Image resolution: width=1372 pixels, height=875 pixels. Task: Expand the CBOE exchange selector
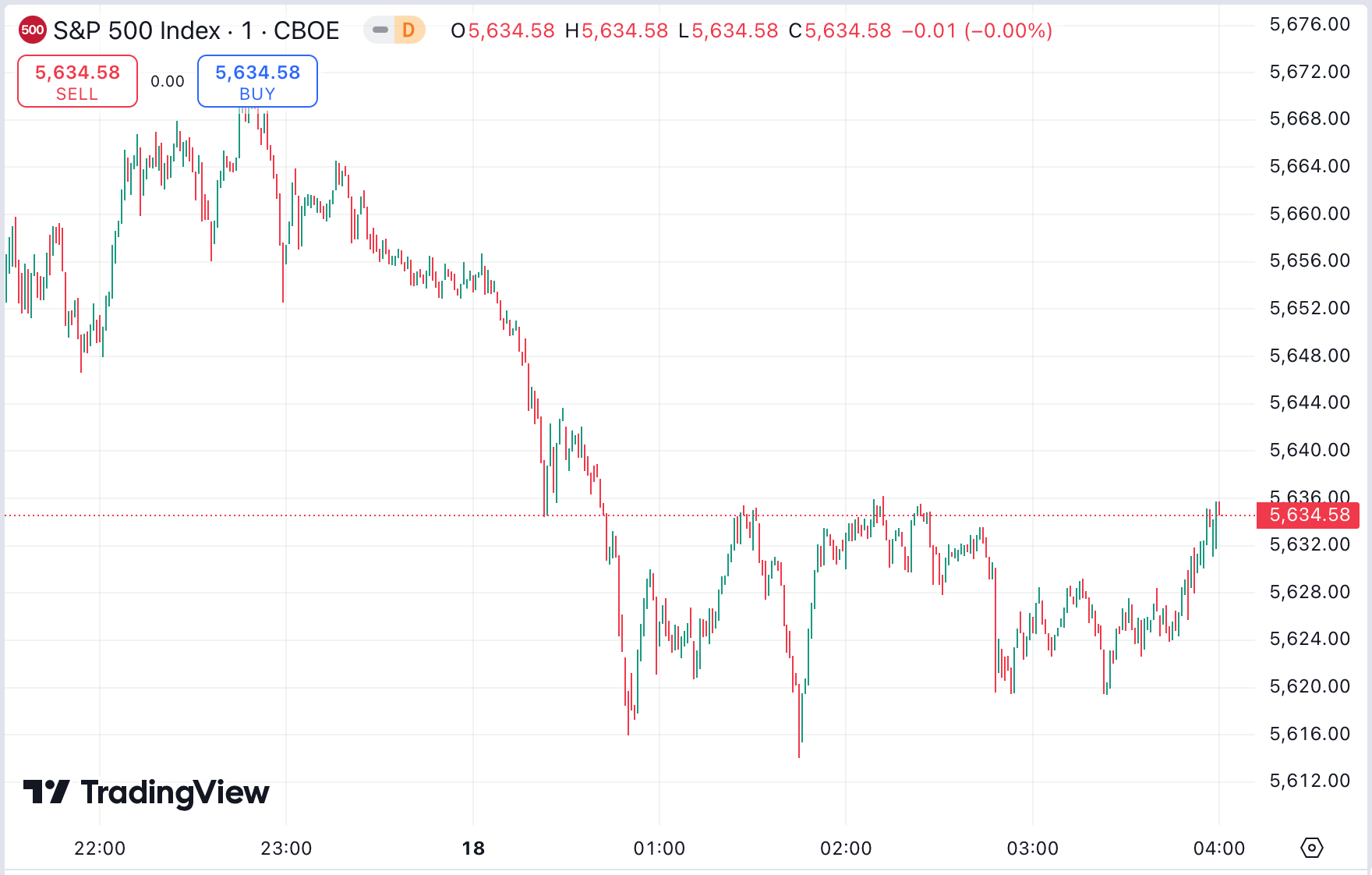(306, 30)
